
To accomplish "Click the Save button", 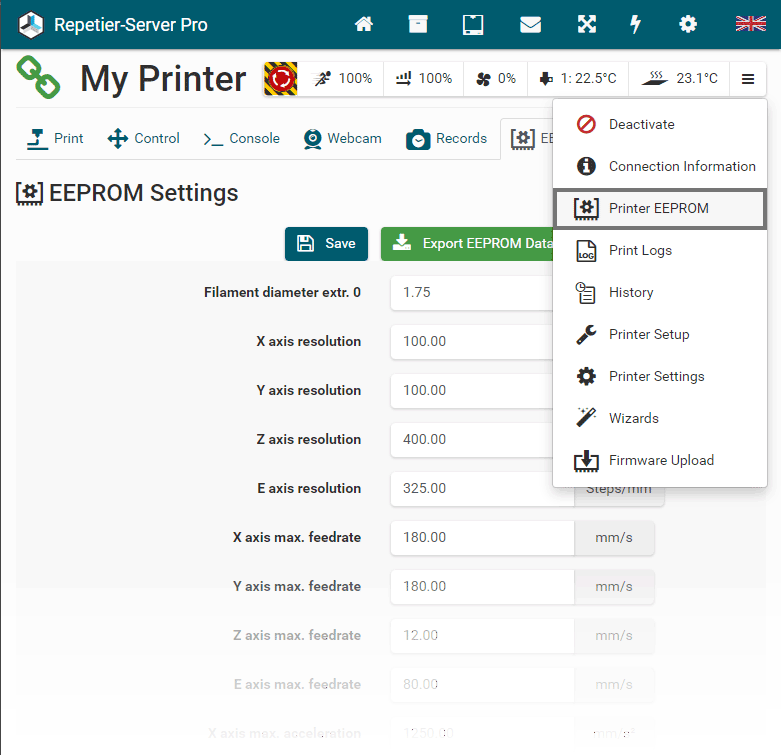I will [326, 243].
